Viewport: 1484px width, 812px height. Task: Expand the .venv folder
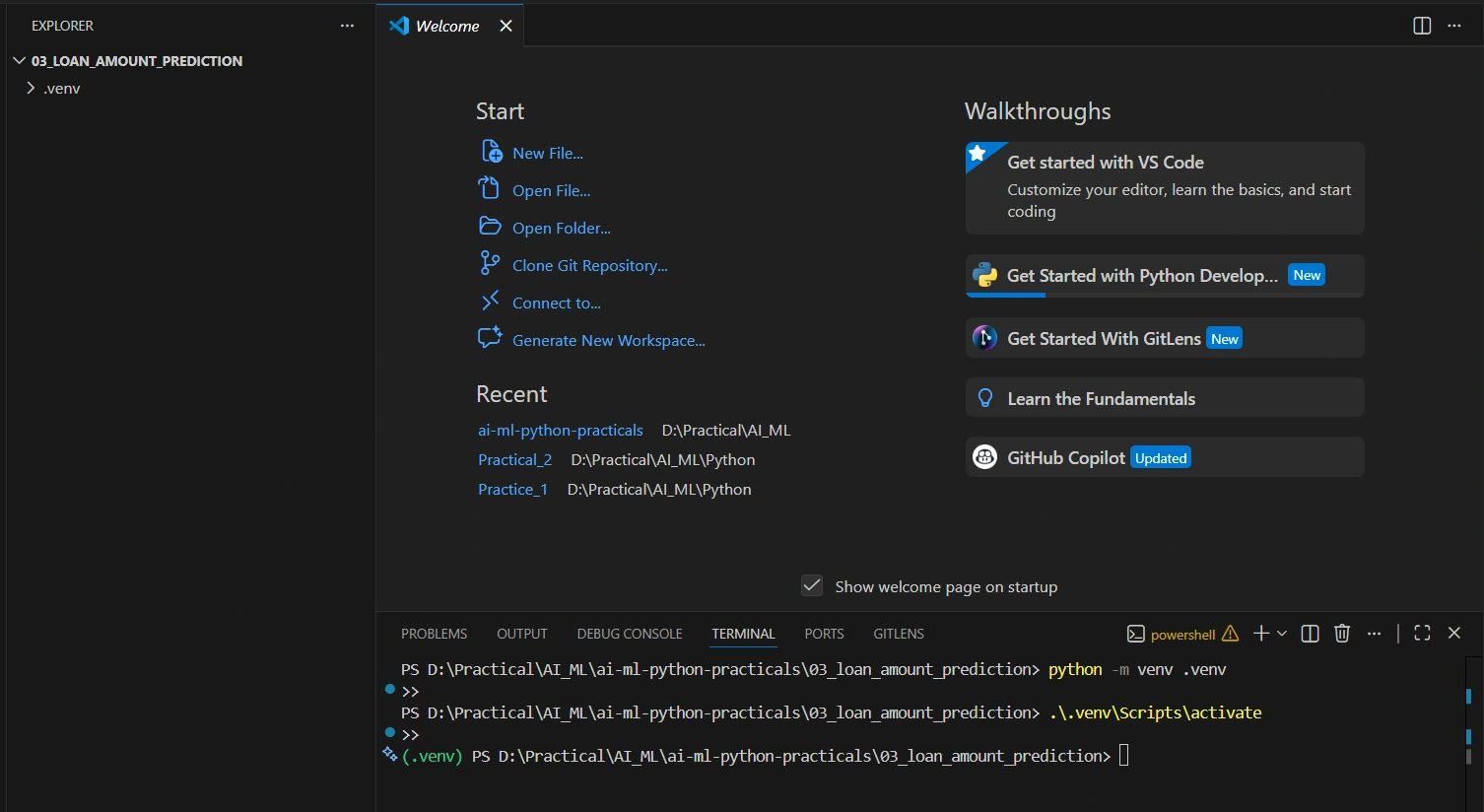point(31,88)
